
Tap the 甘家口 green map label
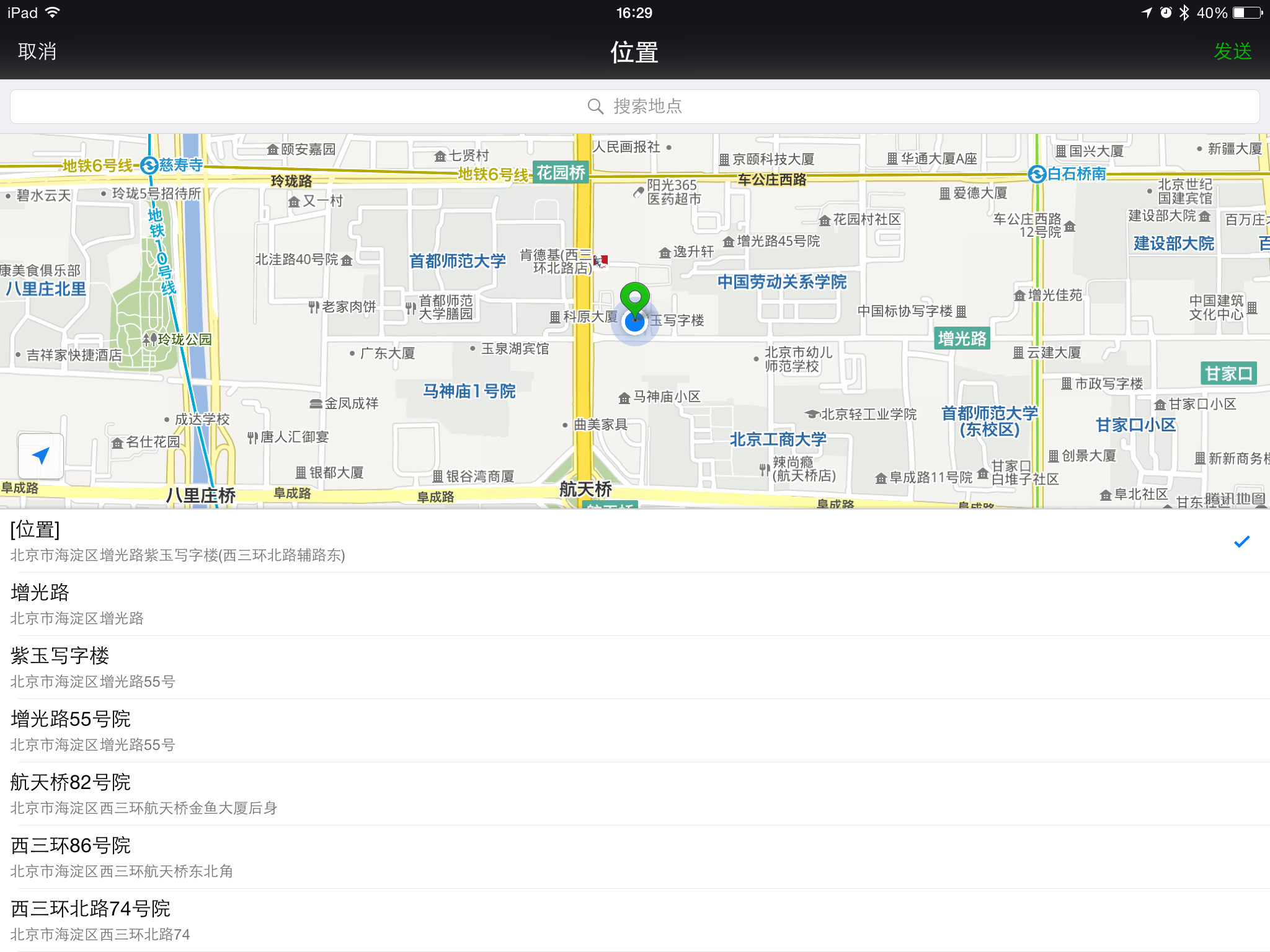point(1228,374)
